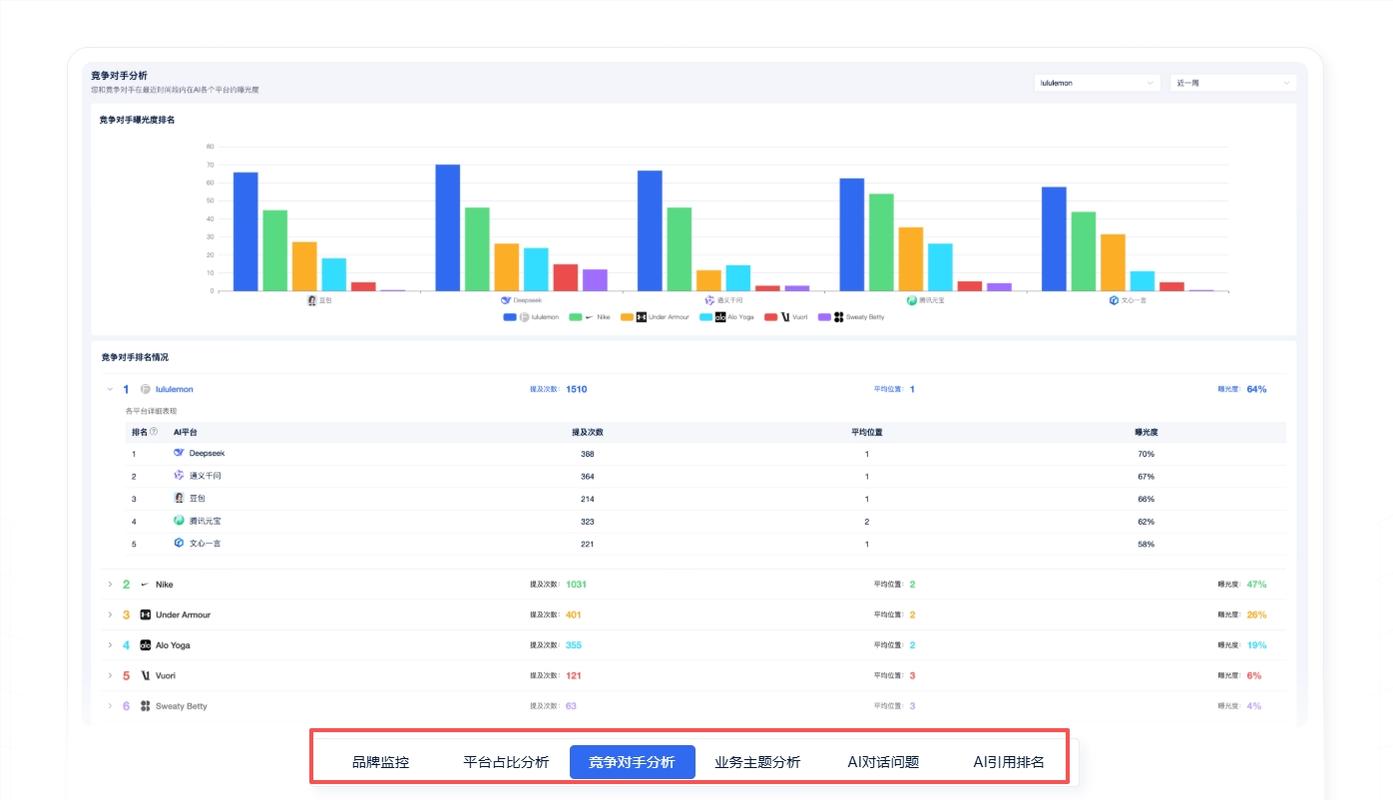
Task: Click the 323 mentions cell for 腾讯元宝
Action: pos(587,521)
